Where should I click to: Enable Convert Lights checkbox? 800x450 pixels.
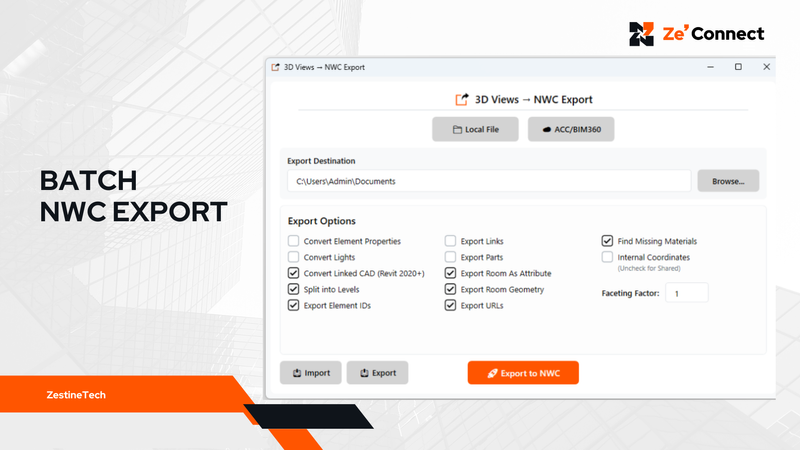click(293, 257)
